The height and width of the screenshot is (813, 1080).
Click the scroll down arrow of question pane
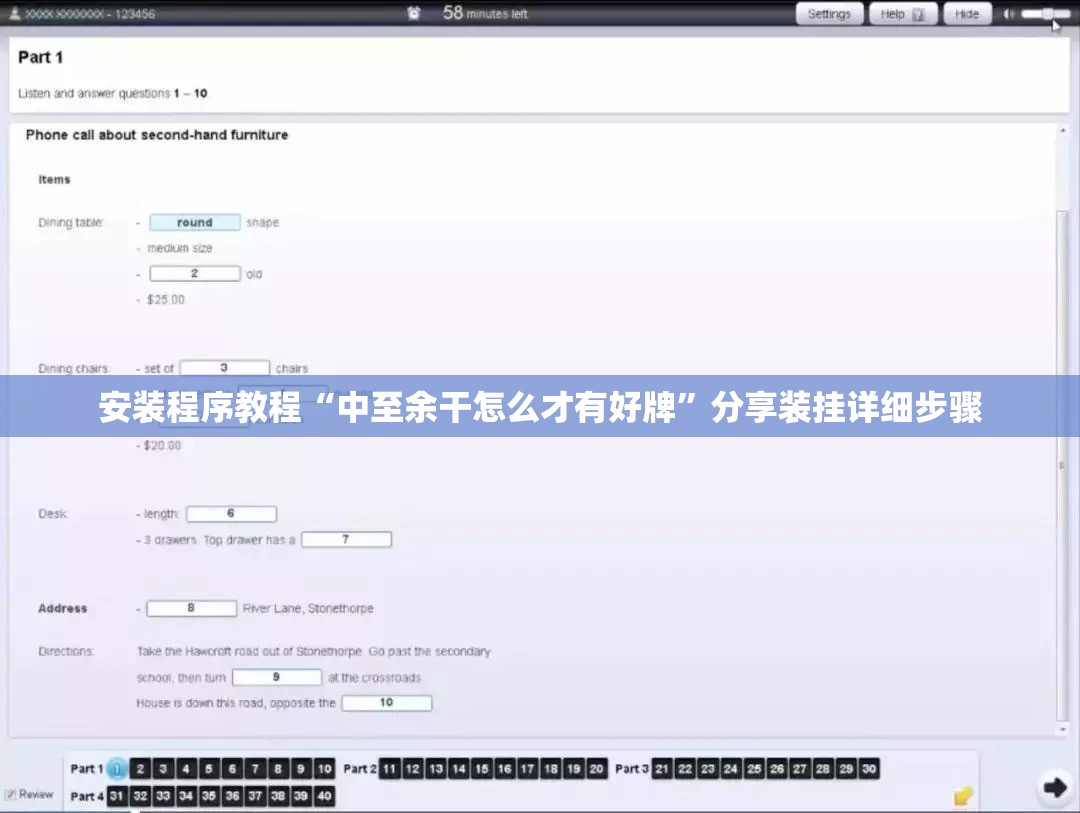[1063, 729]
